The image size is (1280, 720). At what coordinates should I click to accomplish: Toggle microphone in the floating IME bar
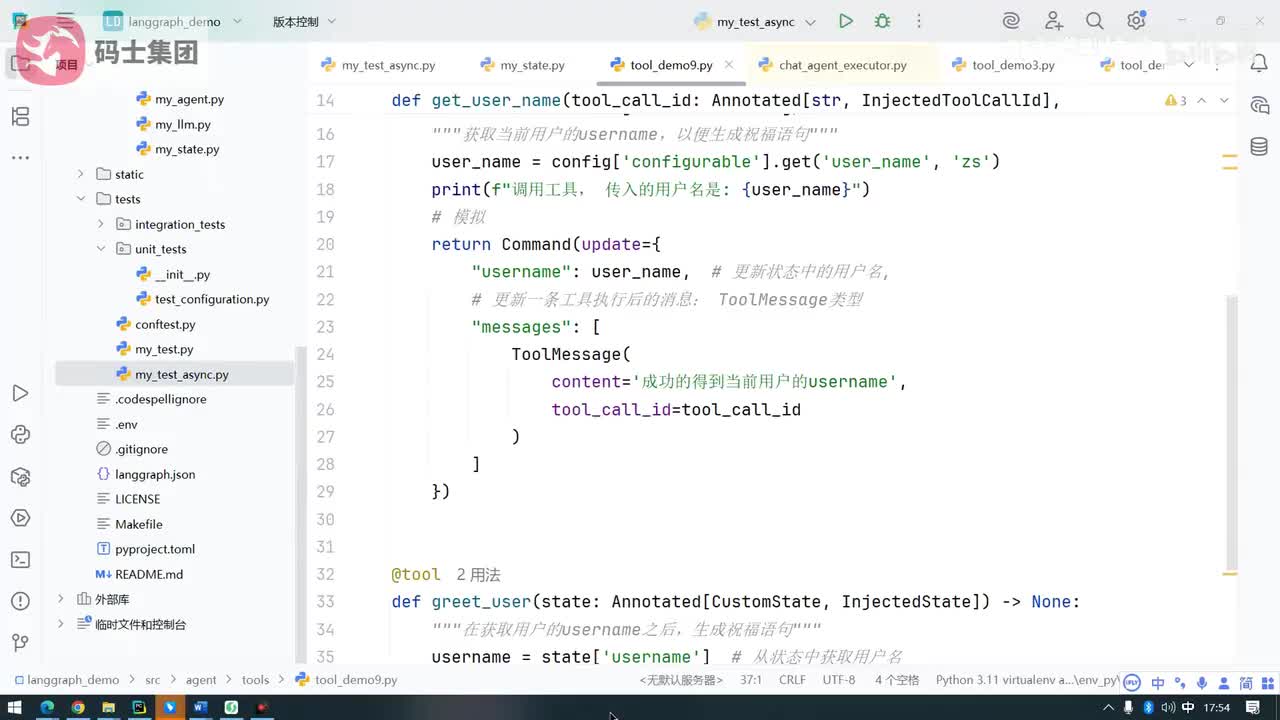pyautogui.click(x=1202, y=682)
